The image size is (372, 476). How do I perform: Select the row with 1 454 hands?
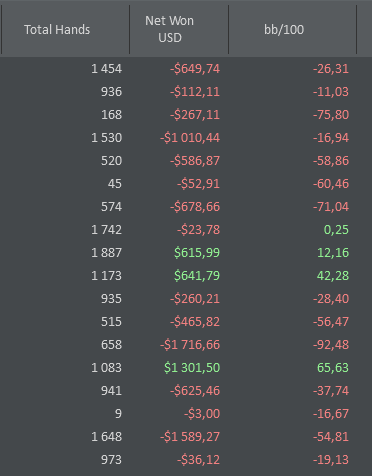[x=186, y=69]
